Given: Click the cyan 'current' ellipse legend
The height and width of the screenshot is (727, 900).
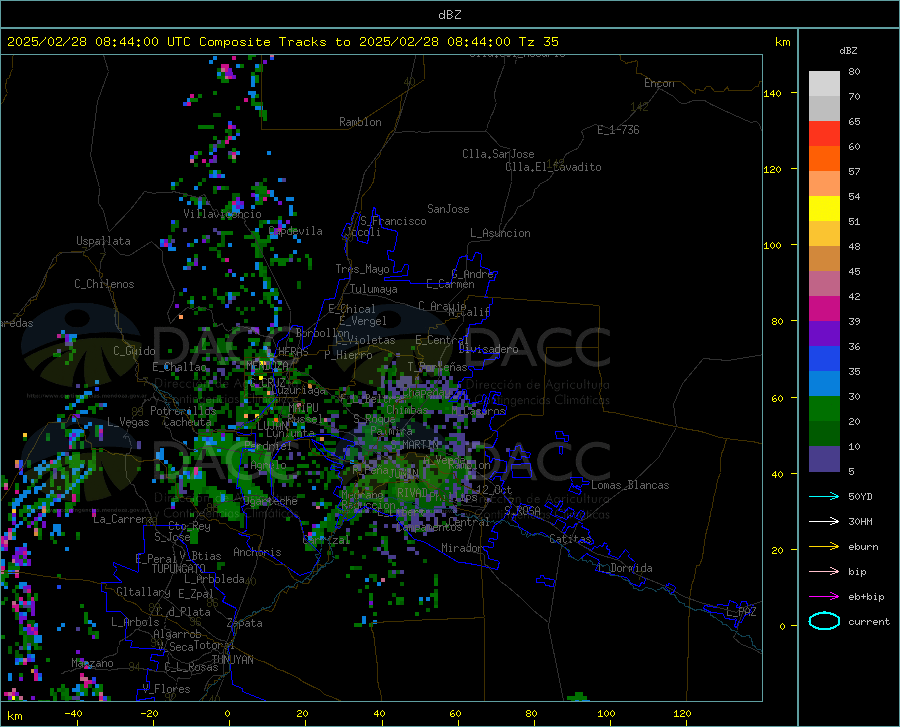Looking at the screenshot, I should pyautogui.click(x=824, y=621).
